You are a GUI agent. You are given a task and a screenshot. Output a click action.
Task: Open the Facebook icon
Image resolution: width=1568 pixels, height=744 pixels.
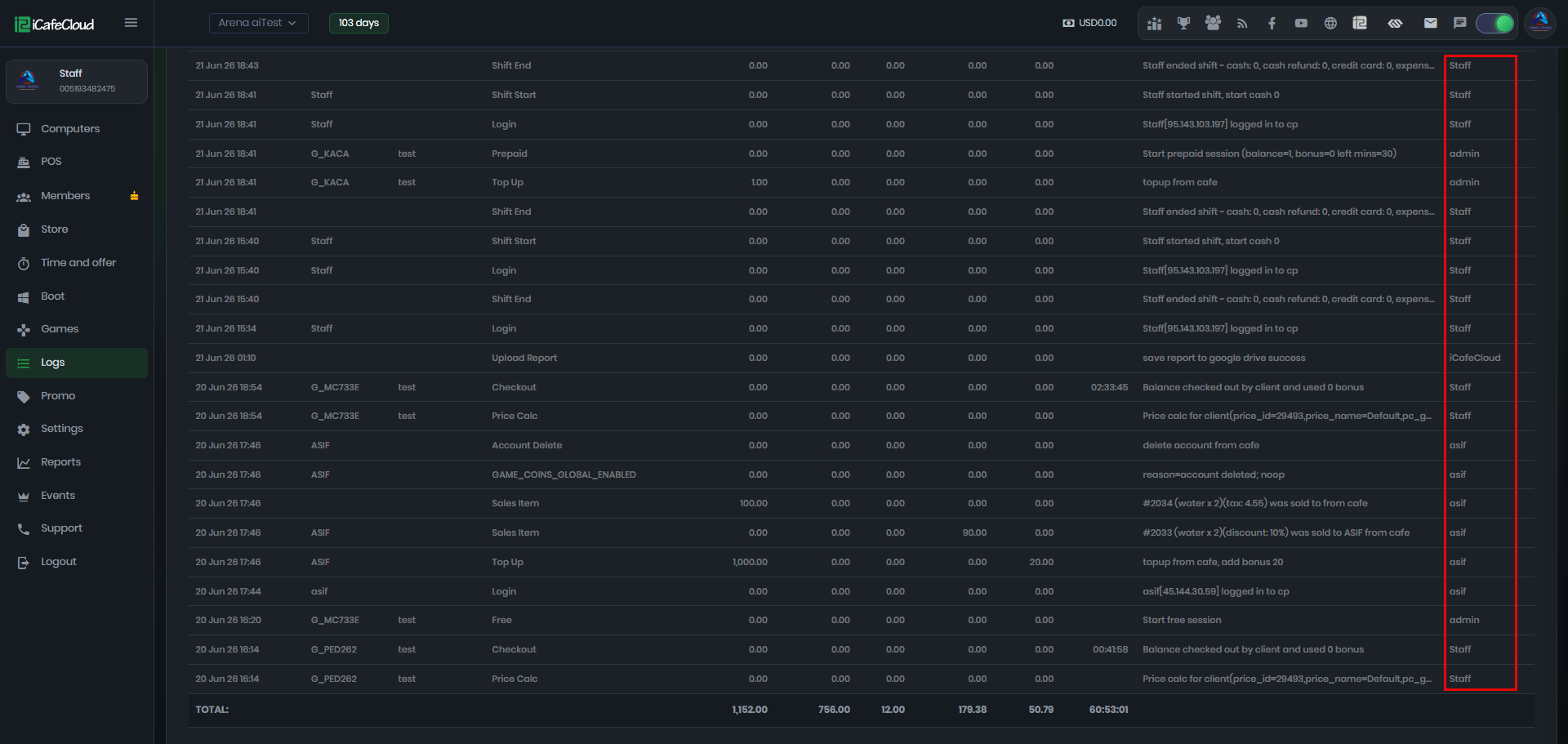(x=1272, y=23)
